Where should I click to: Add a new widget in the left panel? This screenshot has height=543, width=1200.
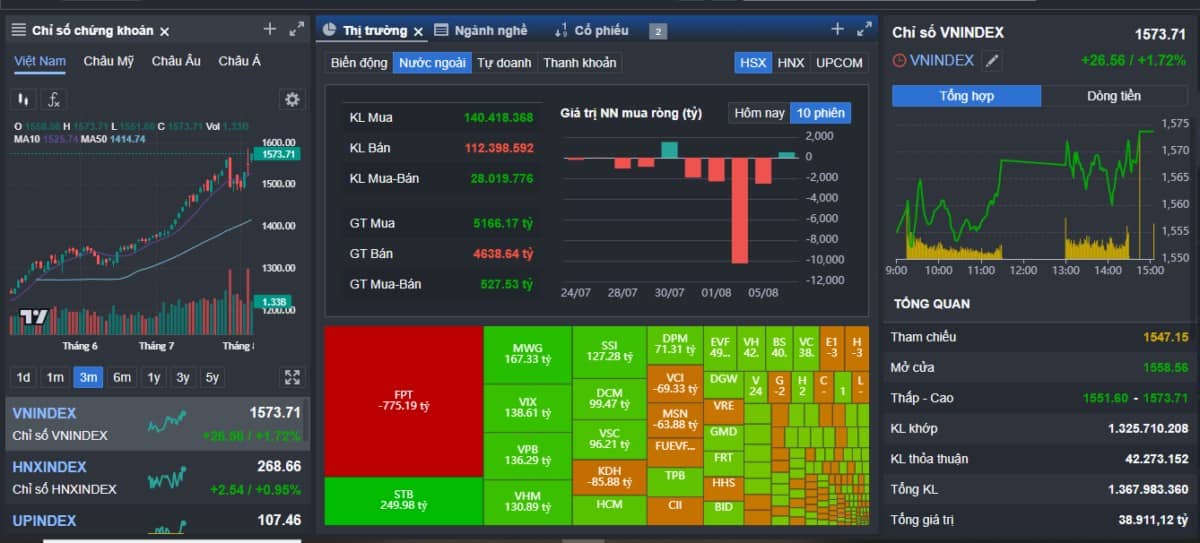269,29
